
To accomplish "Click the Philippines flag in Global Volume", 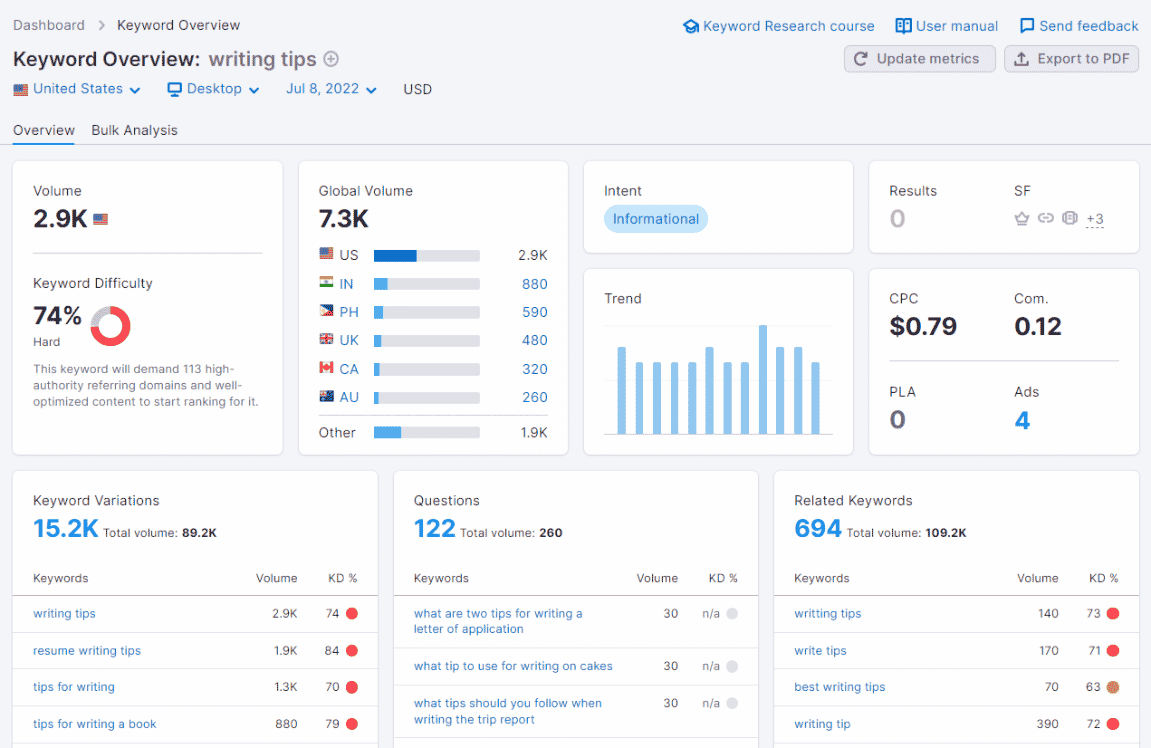I will tap(326, 311).
